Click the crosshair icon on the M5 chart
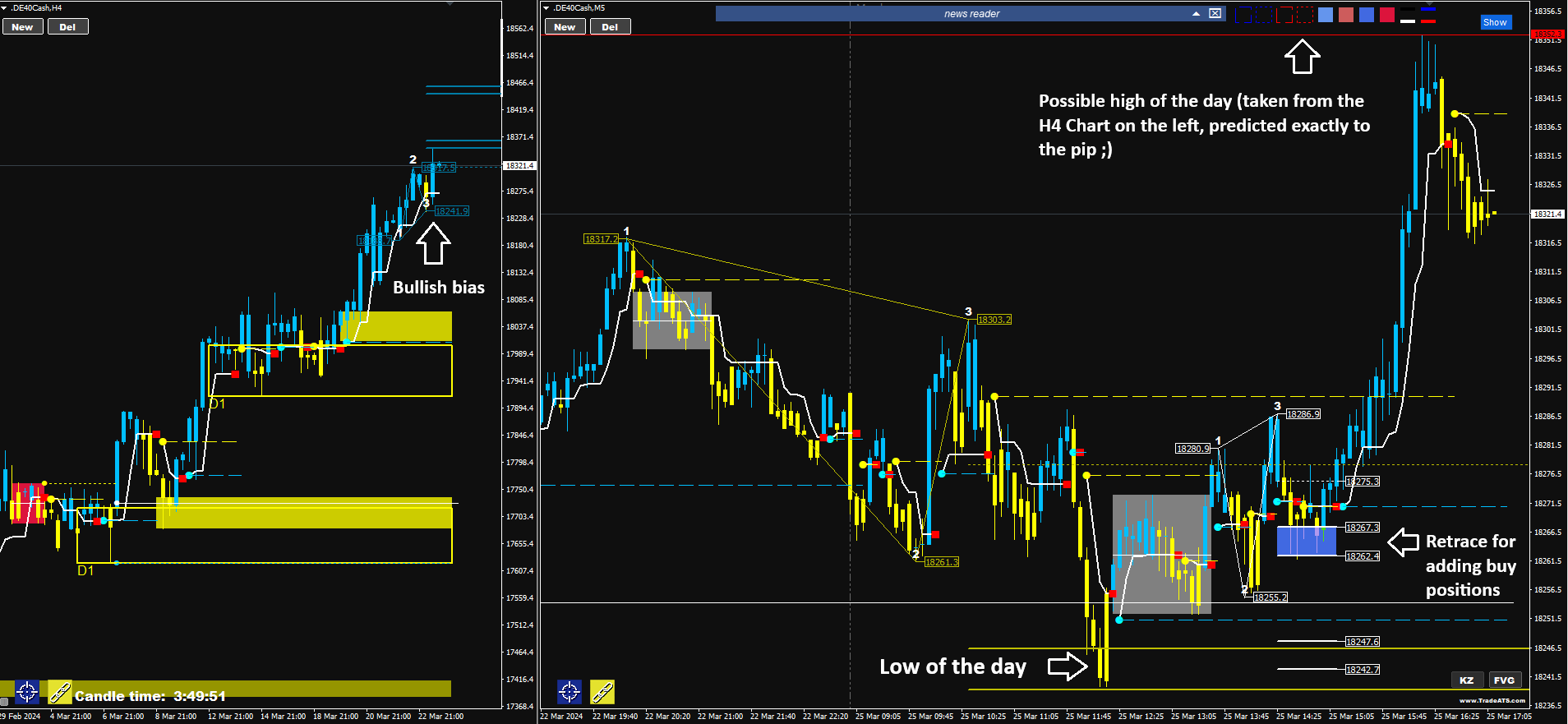 click(x=569, y=692)
